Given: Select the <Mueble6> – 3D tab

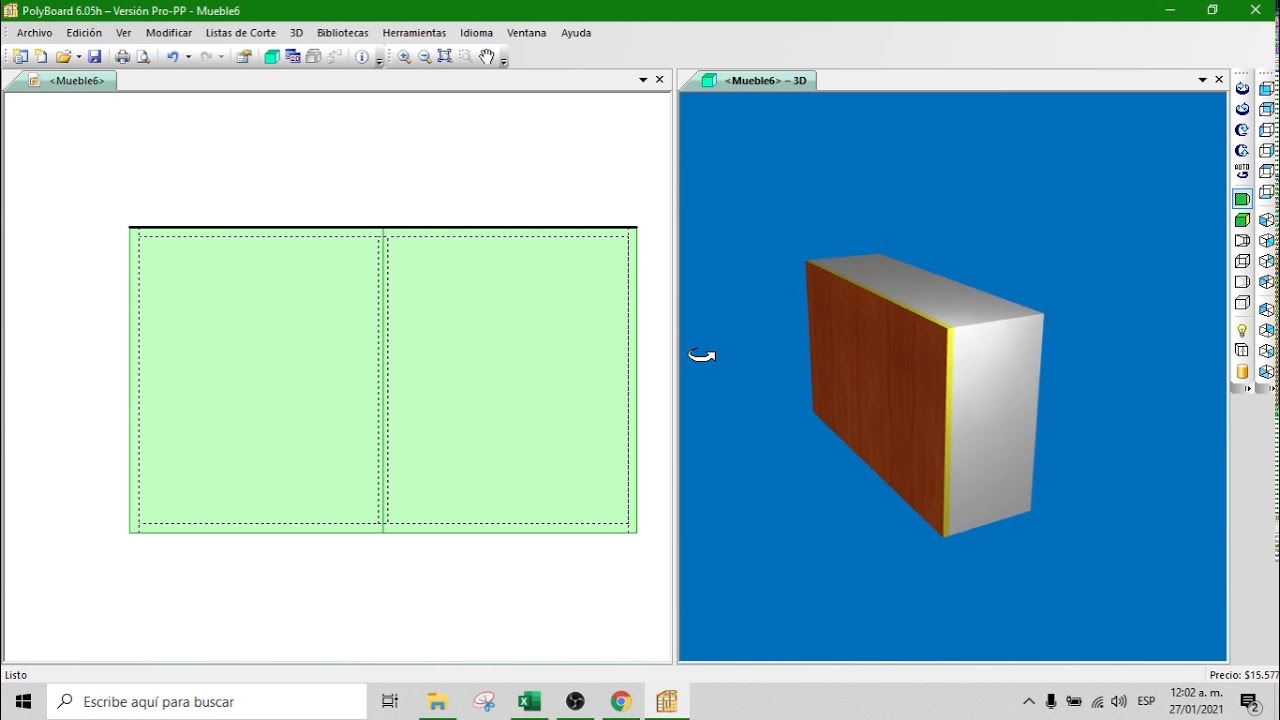Looking at the screenshot, I should [x=757, y=81].
